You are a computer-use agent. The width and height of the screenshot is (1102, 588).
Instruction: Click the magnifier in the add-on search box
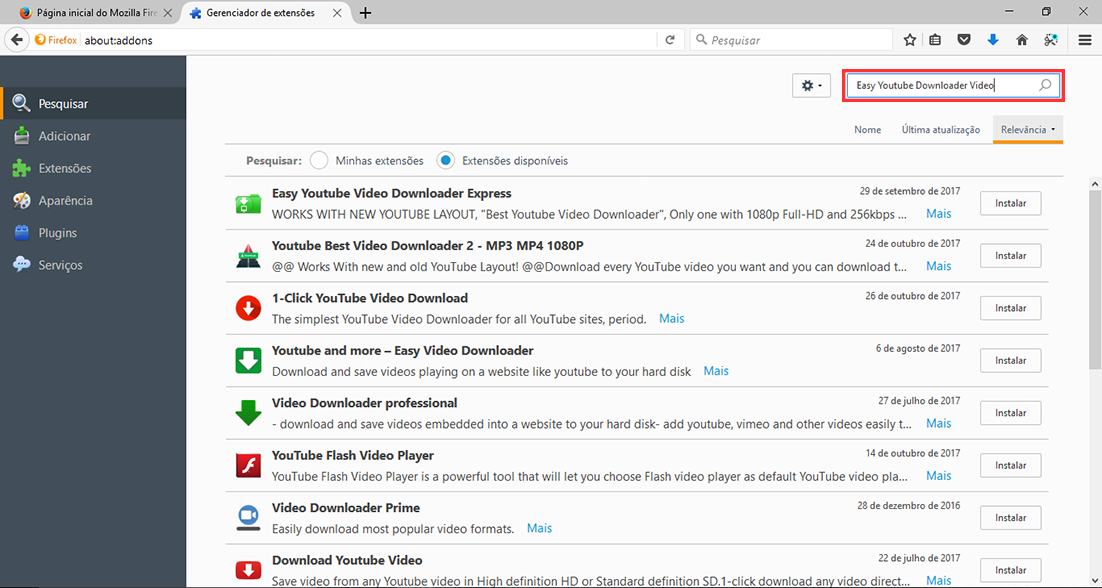pos(1045,85)
